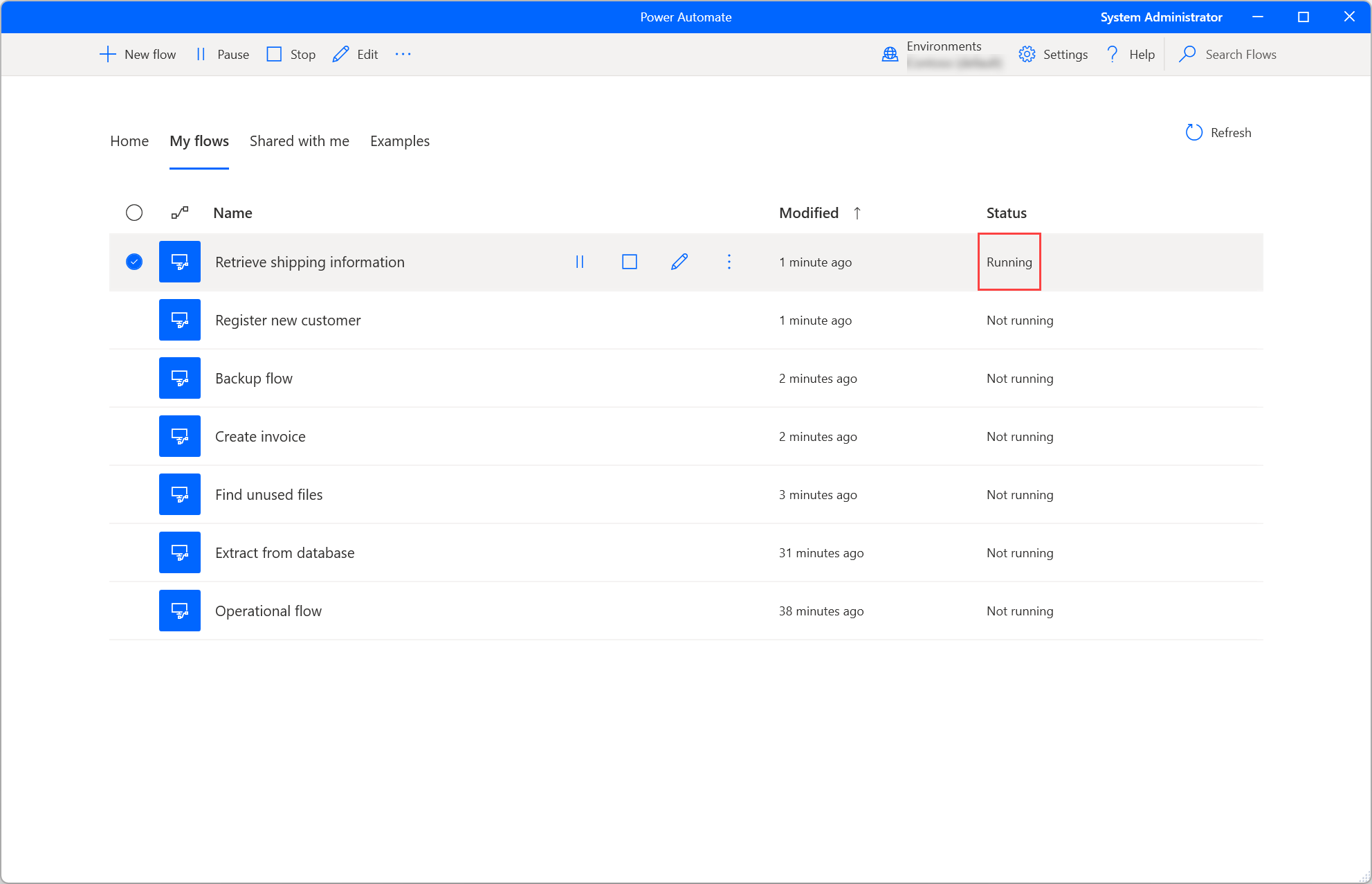Expand the Environments dropdown in header

tap(940, 55)
